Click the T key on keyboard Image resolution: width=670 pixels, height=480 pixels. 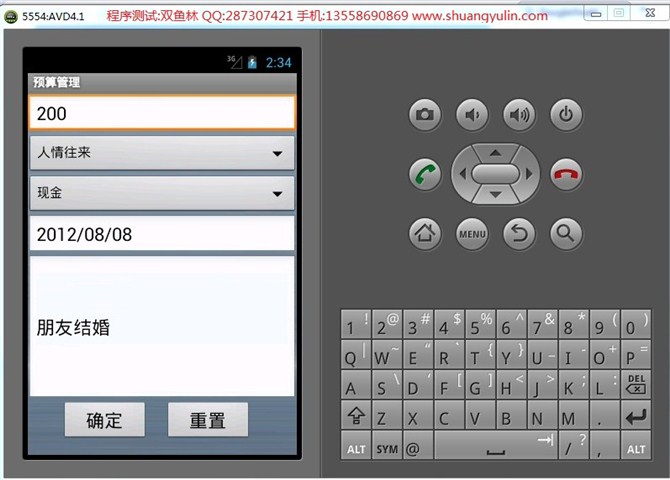tap(480, 354)
